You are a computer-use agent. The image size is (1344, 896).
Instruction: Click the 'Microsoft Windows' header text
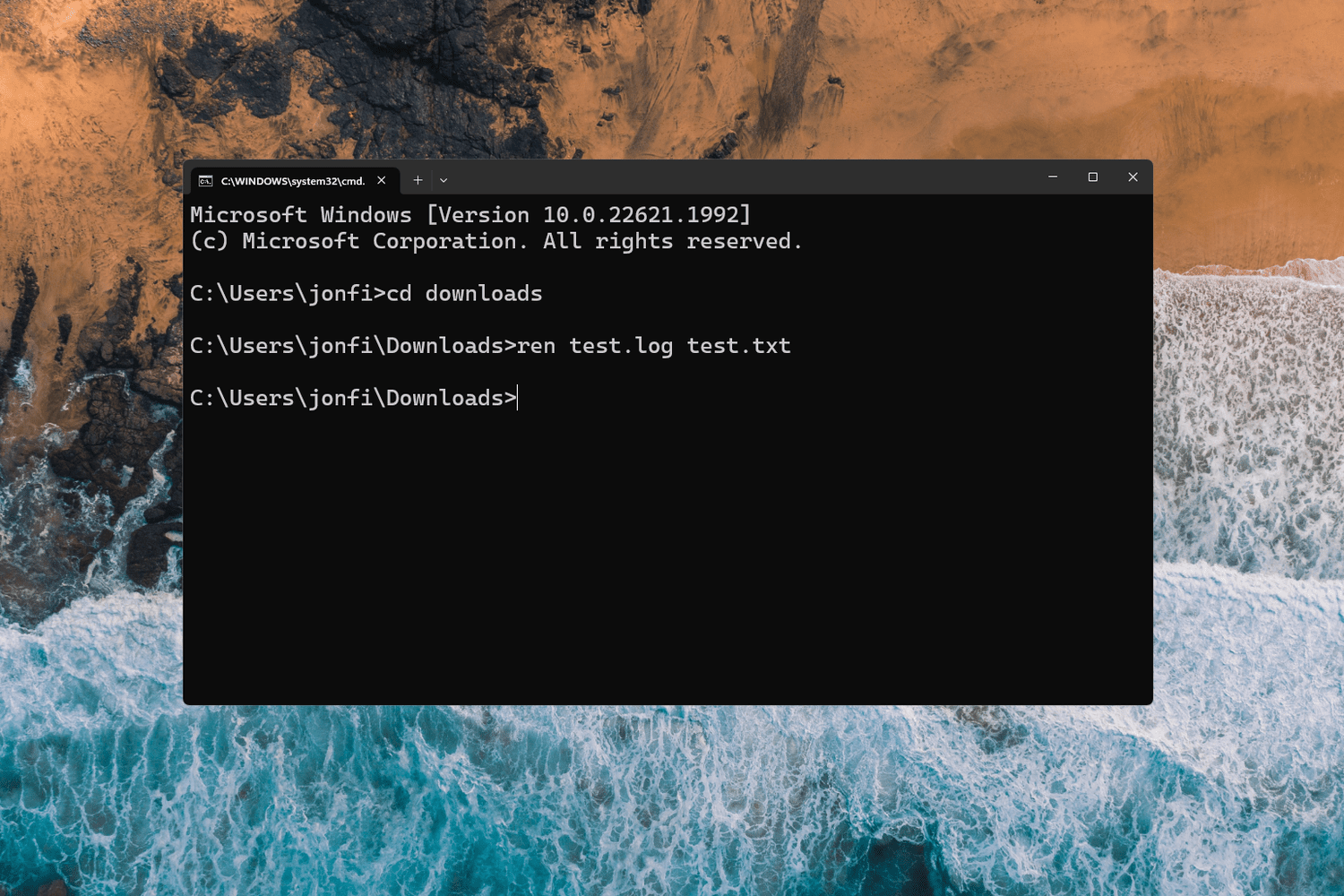click(x=301, y=215)
